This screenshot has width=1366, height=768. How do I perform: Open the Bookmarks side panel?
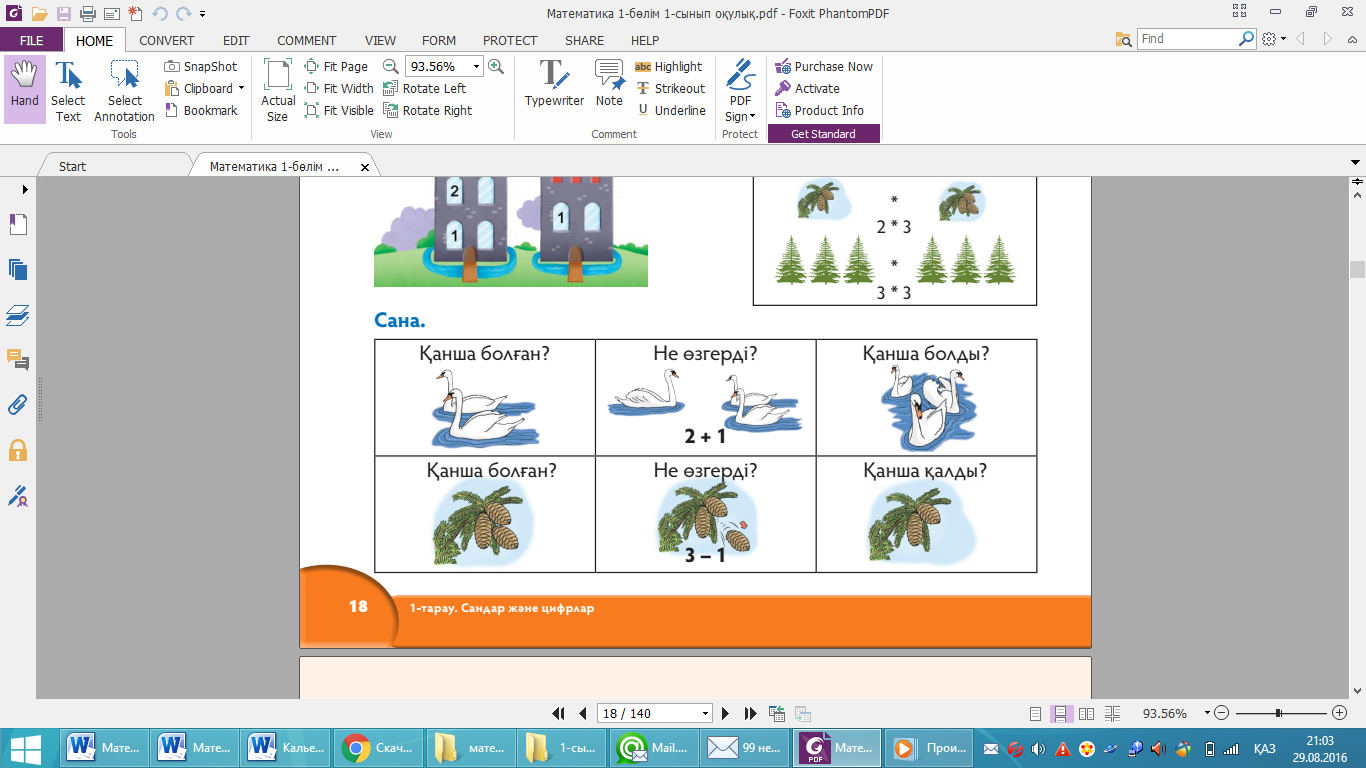point(18,225)
